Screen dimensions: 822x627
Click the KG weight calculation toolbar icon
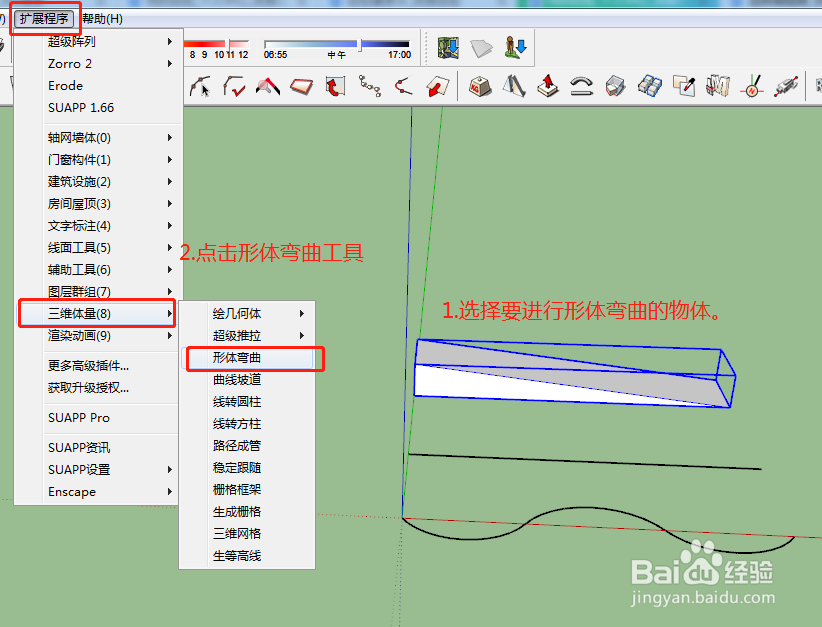(x=478, y=87)
